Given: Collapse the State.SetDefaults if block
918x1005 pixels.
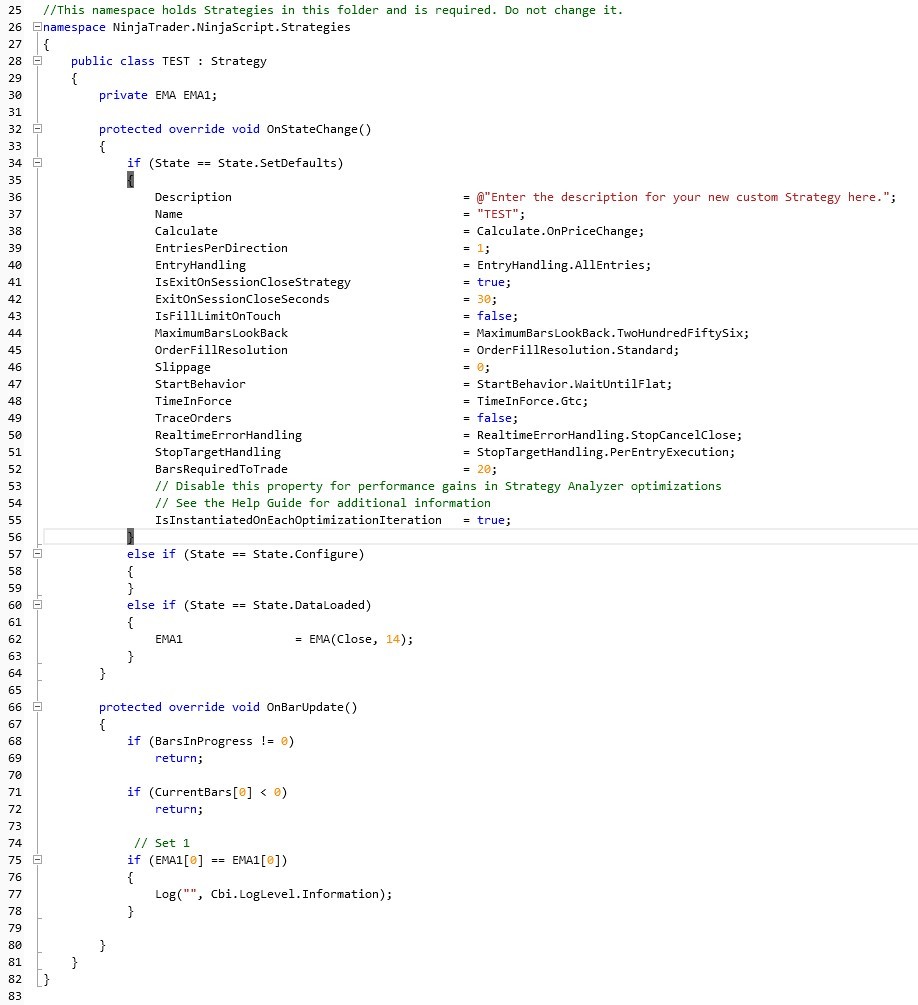Looking at the screenshot, I should [x=37, y=163].
